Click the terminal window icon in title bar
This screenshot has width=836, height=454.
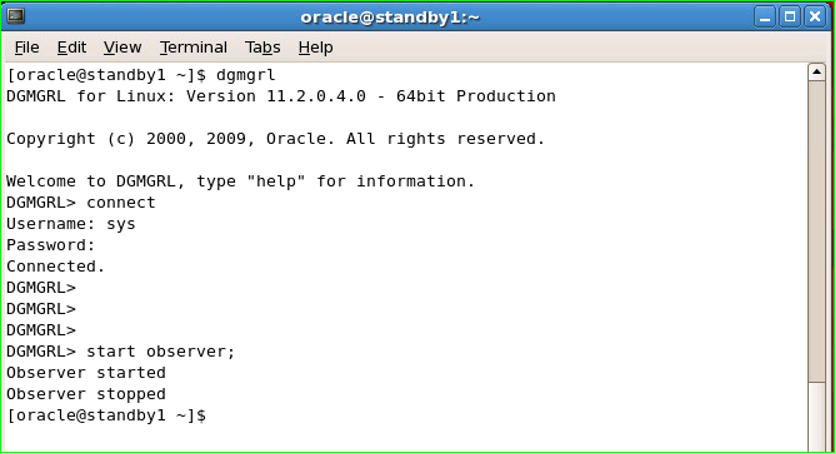click(x=16, y=17)
